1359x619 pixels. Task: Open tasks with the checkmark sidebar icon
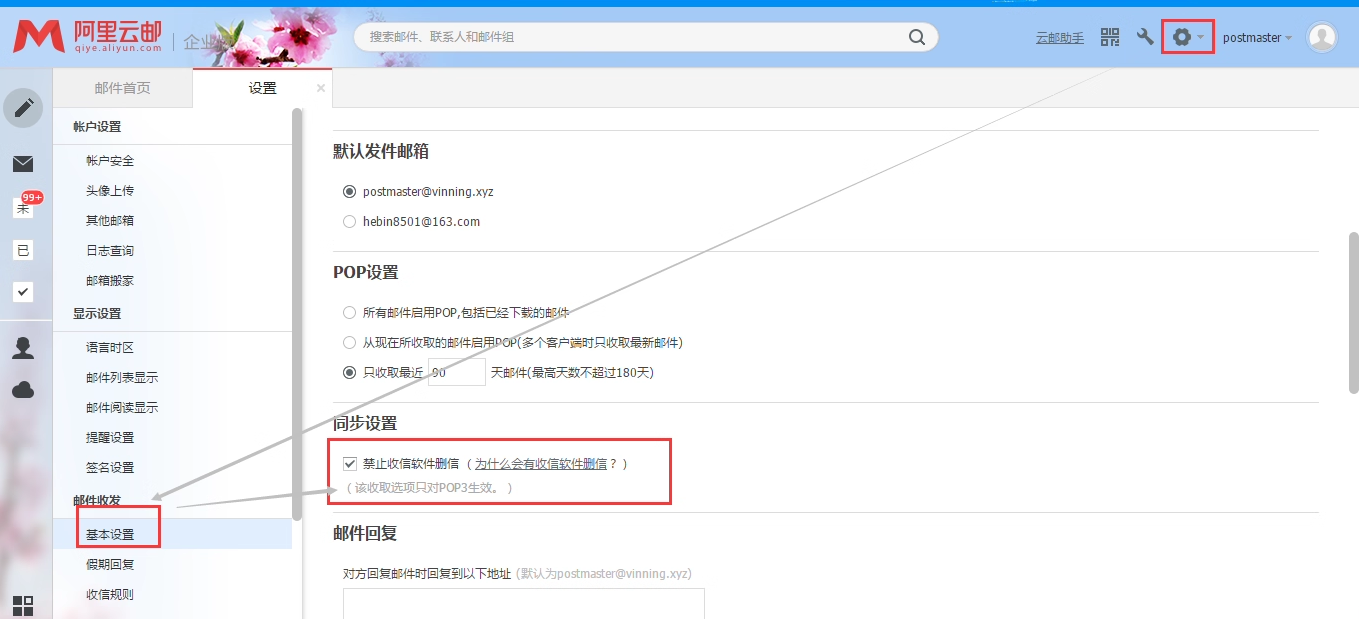(x=24, y=292)
